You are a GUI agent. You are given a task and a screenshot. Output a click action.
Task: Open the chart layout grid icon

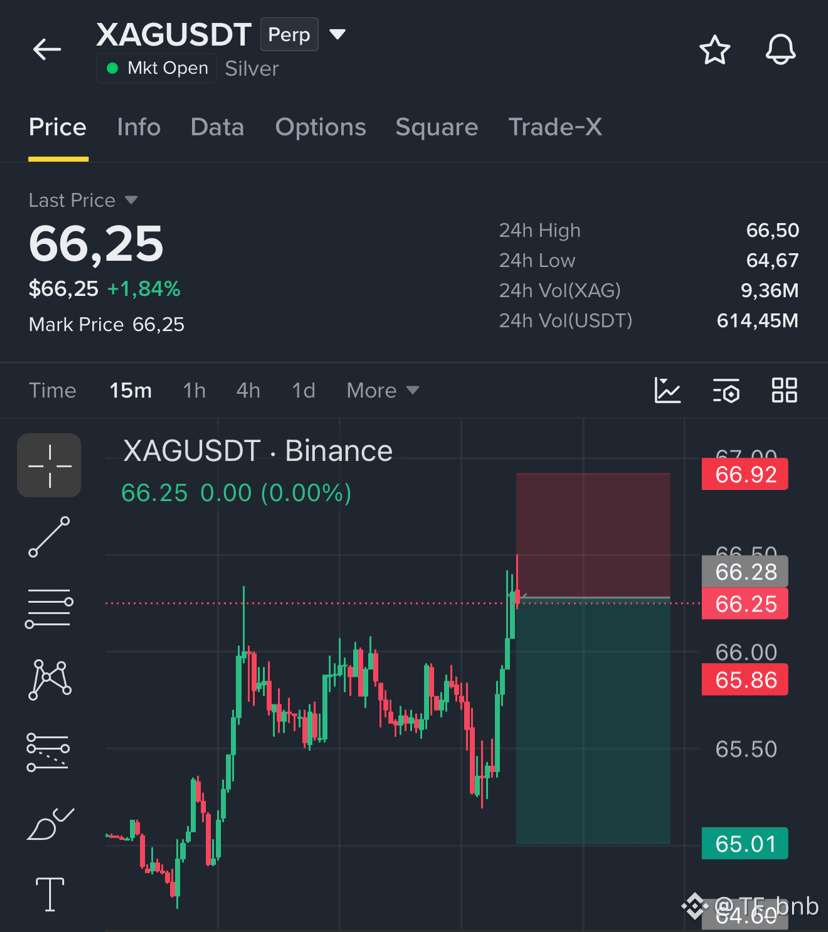[784, 391]
